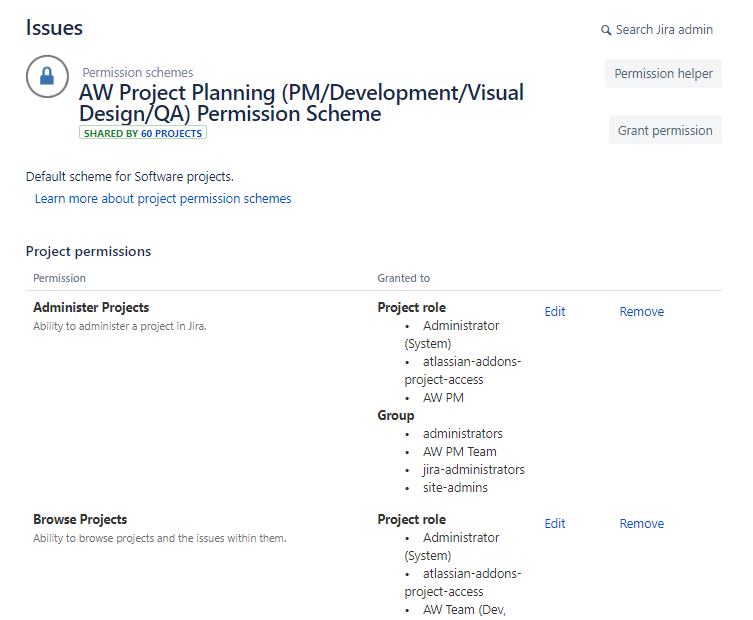The height and width of the screenshot is (620, 753).
Task: Click AW PM role under Administer Projects
Action: (443, 398)
